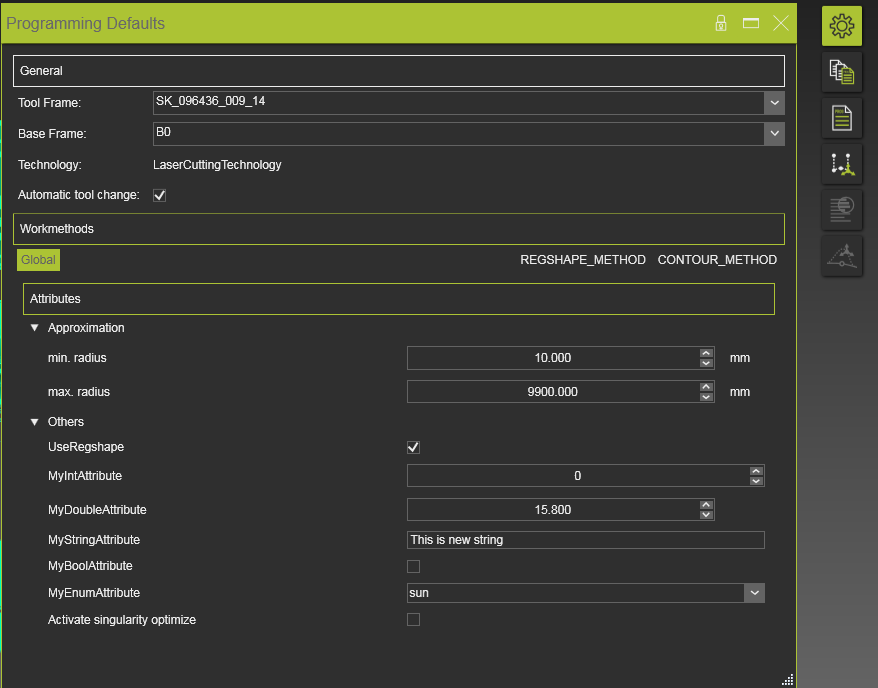Click the Global workmethod button
The image size is (878, 688).
point(38,260)
